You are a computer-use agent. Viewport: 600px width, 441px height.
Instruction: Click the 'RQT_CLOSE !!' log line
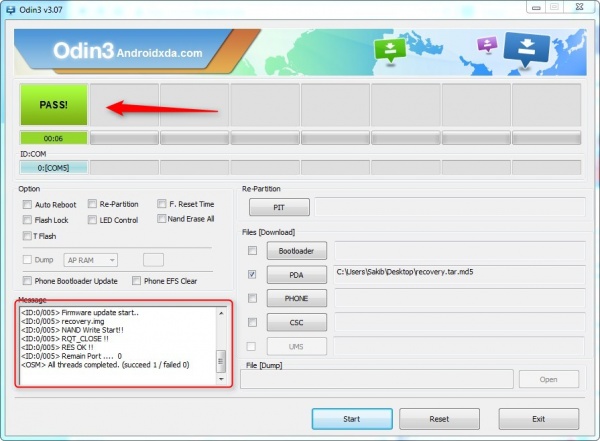(65, 339)
